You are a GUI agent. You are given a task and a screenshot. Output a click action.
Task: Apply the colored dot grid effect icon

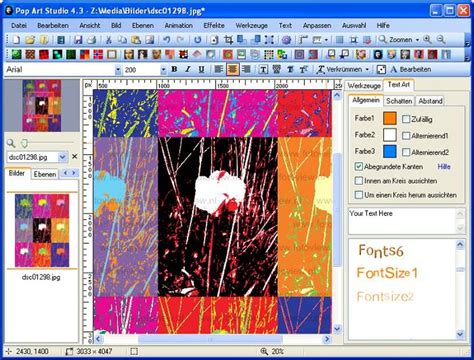click(269, 54)
